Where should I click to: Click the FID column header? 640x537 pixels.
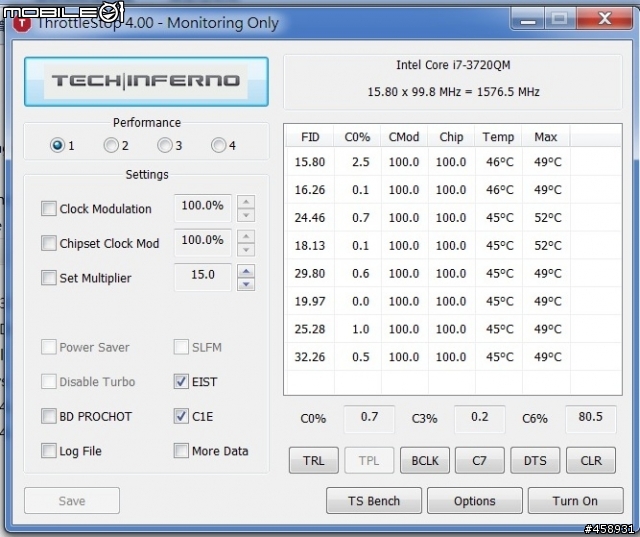(310, 137)
